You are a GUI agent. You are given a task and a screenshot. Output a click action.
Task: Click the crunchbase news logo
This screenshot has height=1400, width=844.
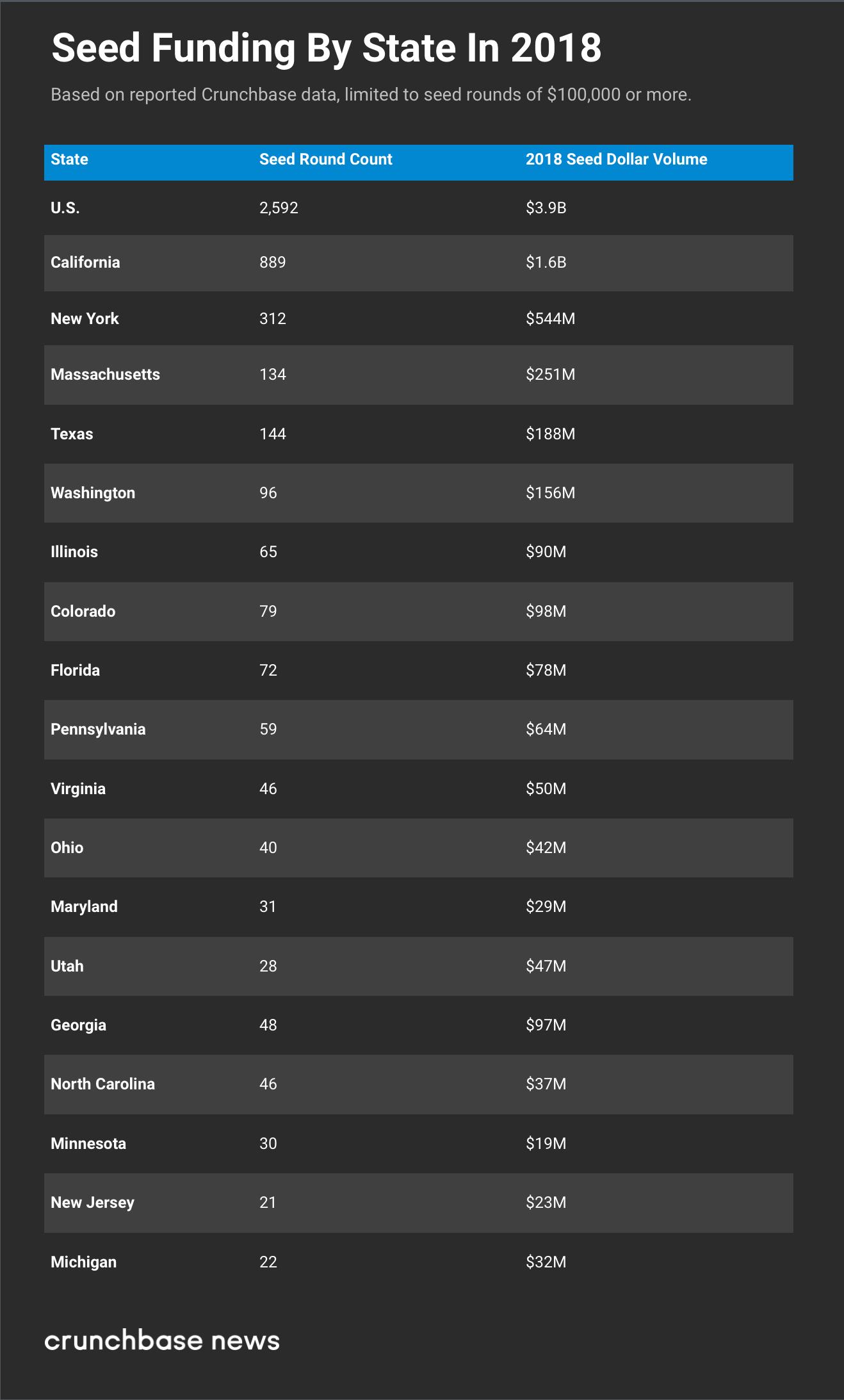pyautogui.click(x=162, y=1340)
